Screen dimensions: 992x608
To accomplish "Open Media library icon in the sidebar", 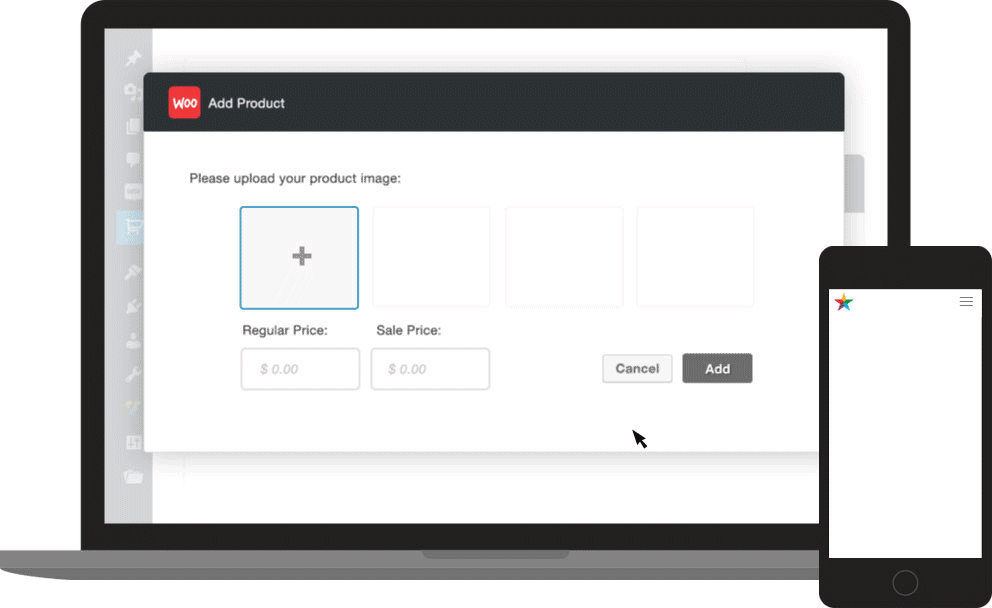I will (132, 92).
